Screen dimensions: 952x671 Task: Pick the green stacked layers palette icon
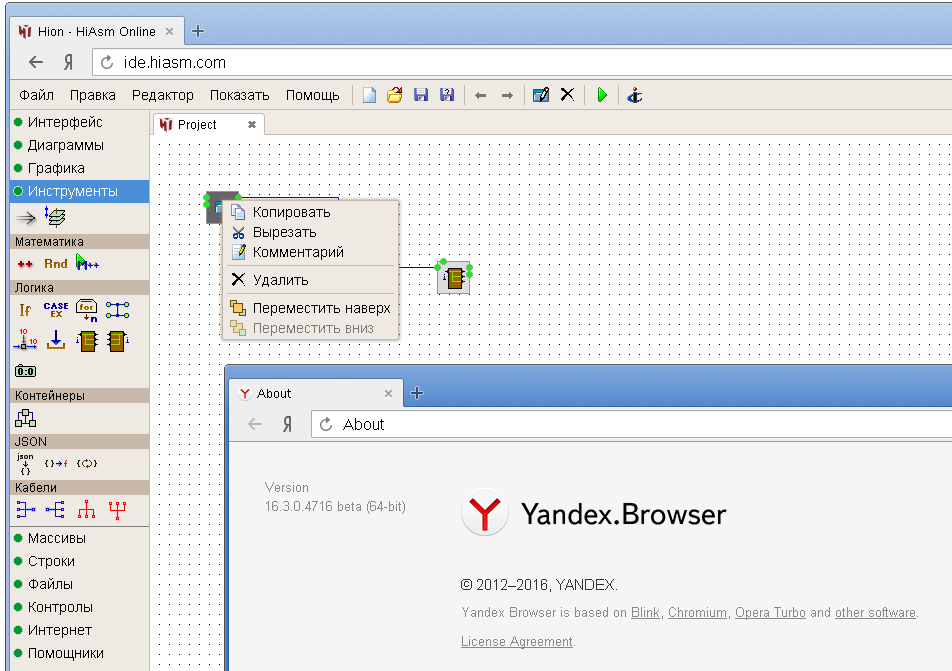coord(55,217)
